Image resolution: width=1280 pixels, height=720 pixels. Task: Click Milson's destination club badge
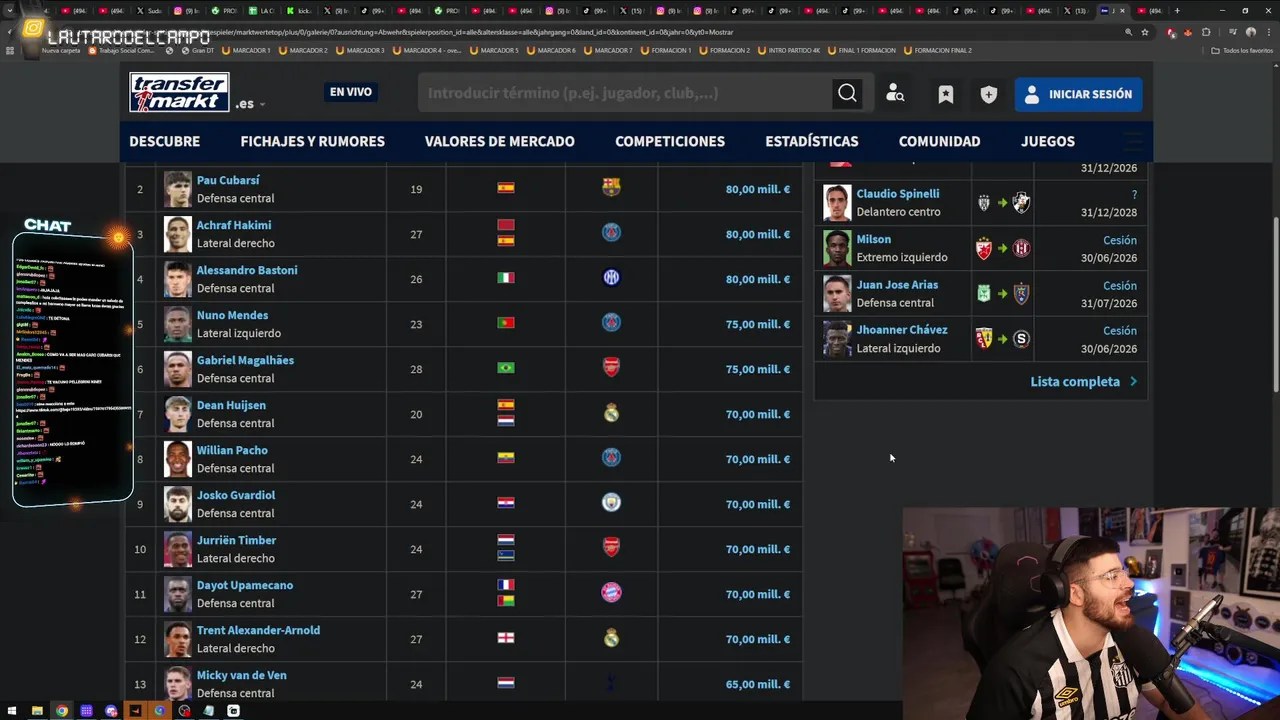click(x=1021, y=248)
